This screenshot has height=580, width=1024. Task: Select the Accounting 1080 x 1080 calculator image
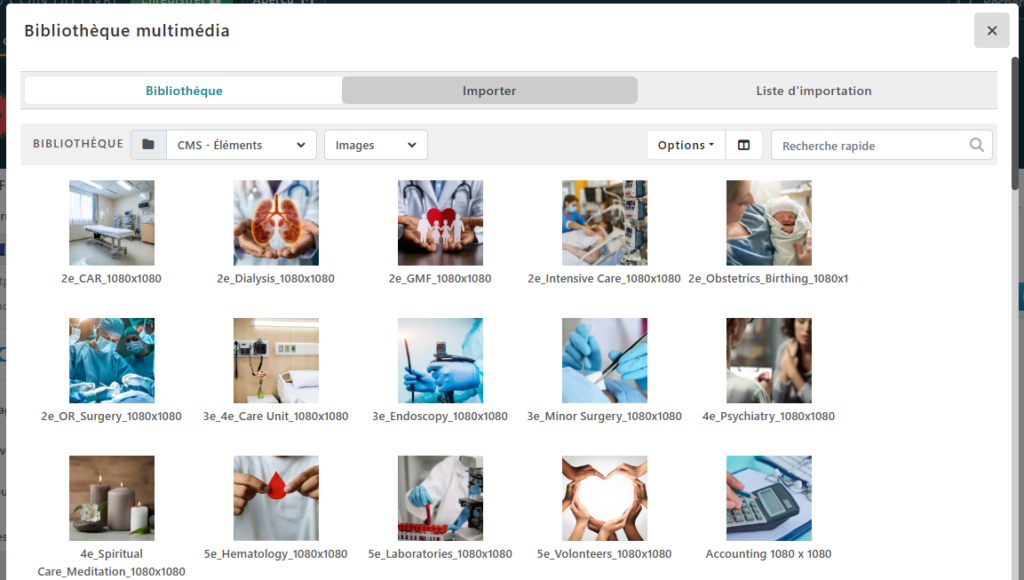[768, 498]
